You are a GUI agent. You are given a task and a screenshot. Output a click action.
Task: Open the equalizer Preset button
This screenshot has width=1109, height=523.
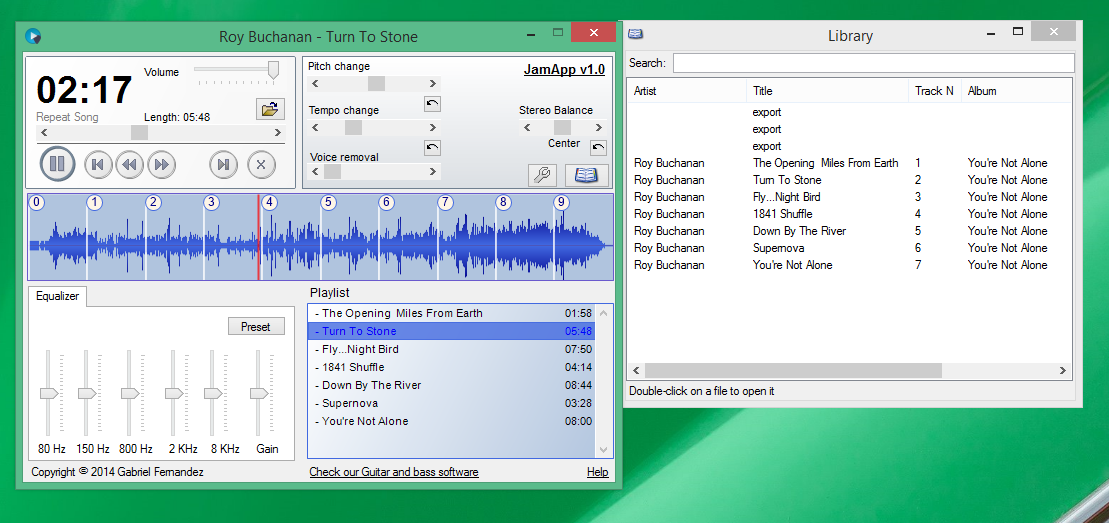coord(256,327)
